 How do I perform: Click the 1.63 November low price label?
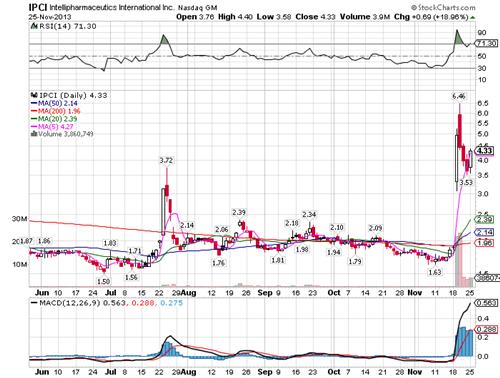point(435,272)
